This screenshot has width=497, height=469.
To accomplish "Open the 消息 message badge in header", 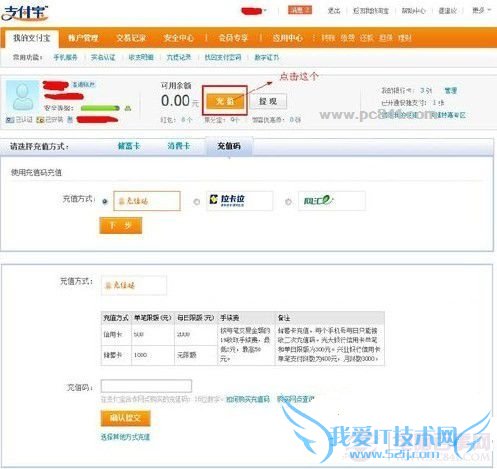I will pos(300,10).
